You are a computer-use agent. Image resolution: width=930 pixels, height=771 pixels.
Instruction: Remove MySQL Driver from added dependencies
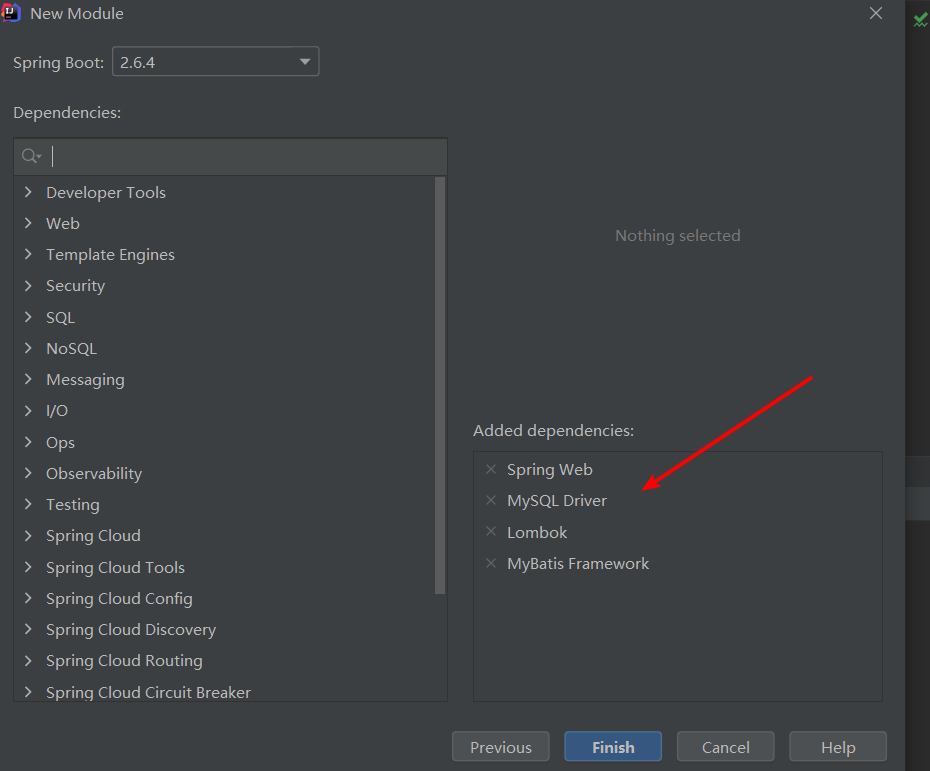click(x=491, y=501)
